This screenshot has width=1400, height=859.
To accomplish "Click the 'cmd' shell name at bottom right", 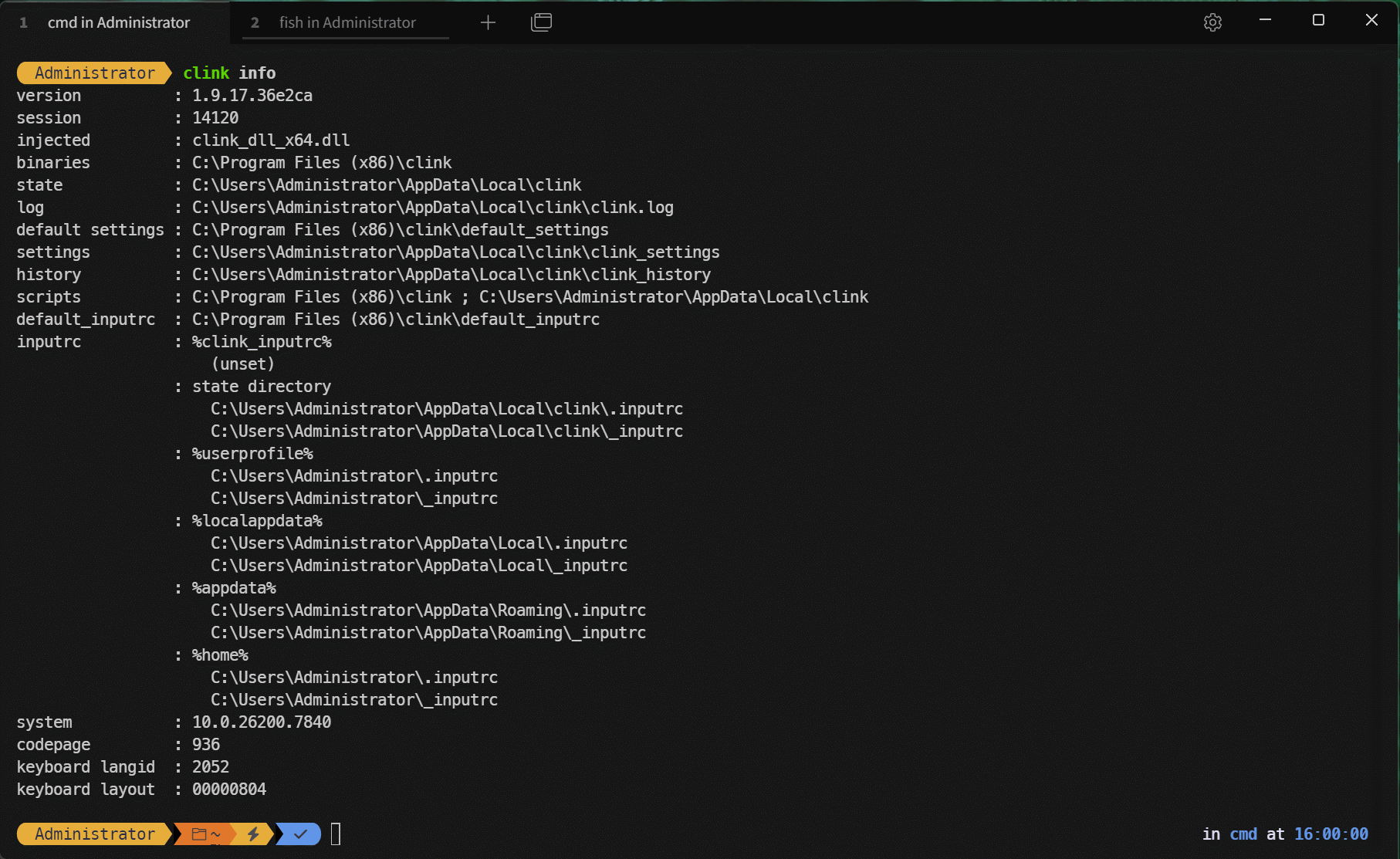I will (1243, 834).
